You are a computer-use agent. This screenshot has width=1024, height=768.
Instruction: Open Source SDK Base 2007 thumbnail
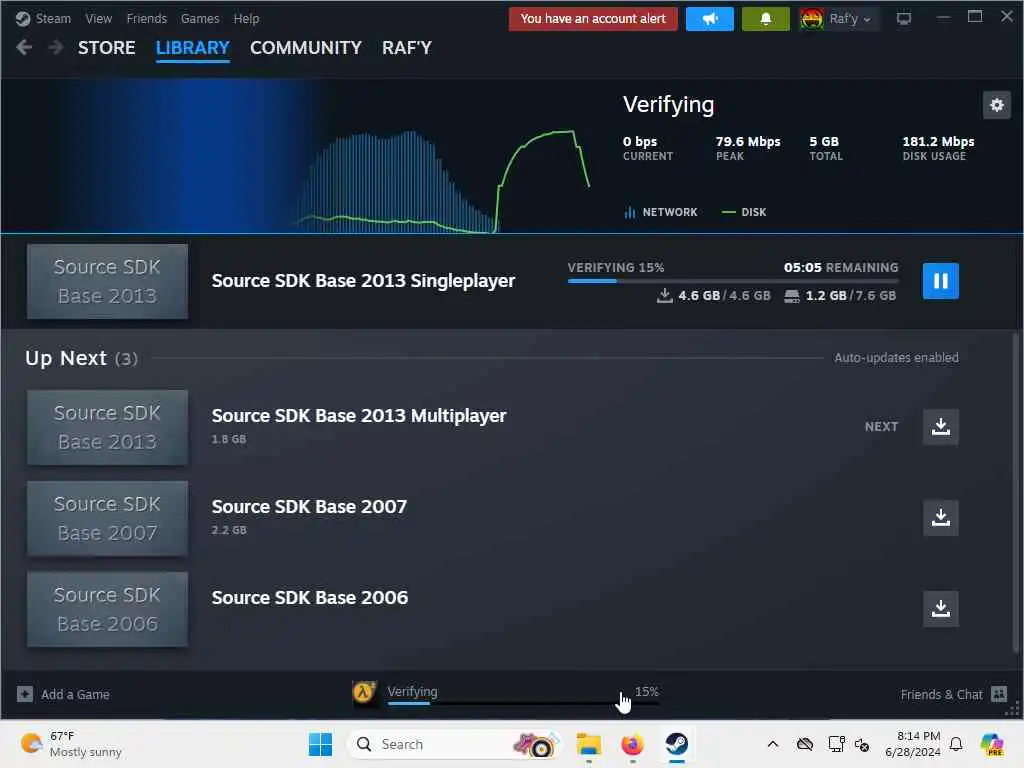pyautogui.click(x=107, y=519)
